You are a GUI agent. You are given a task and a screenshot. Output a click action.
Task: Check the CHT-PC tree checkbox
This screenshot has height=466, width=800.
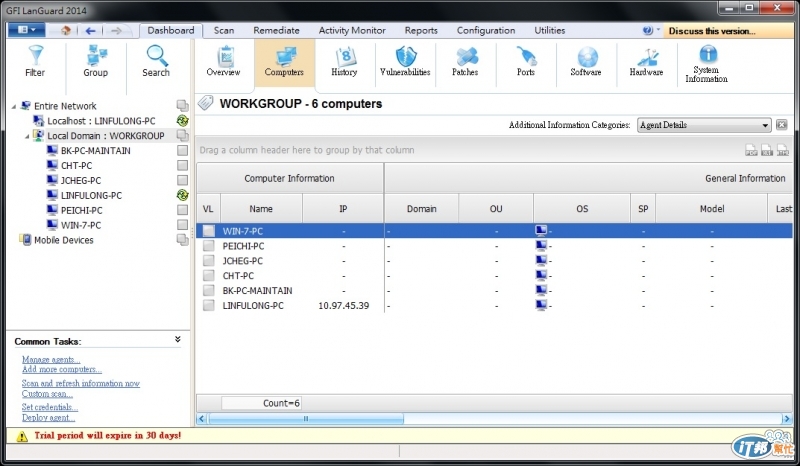[x=182, y=165]
